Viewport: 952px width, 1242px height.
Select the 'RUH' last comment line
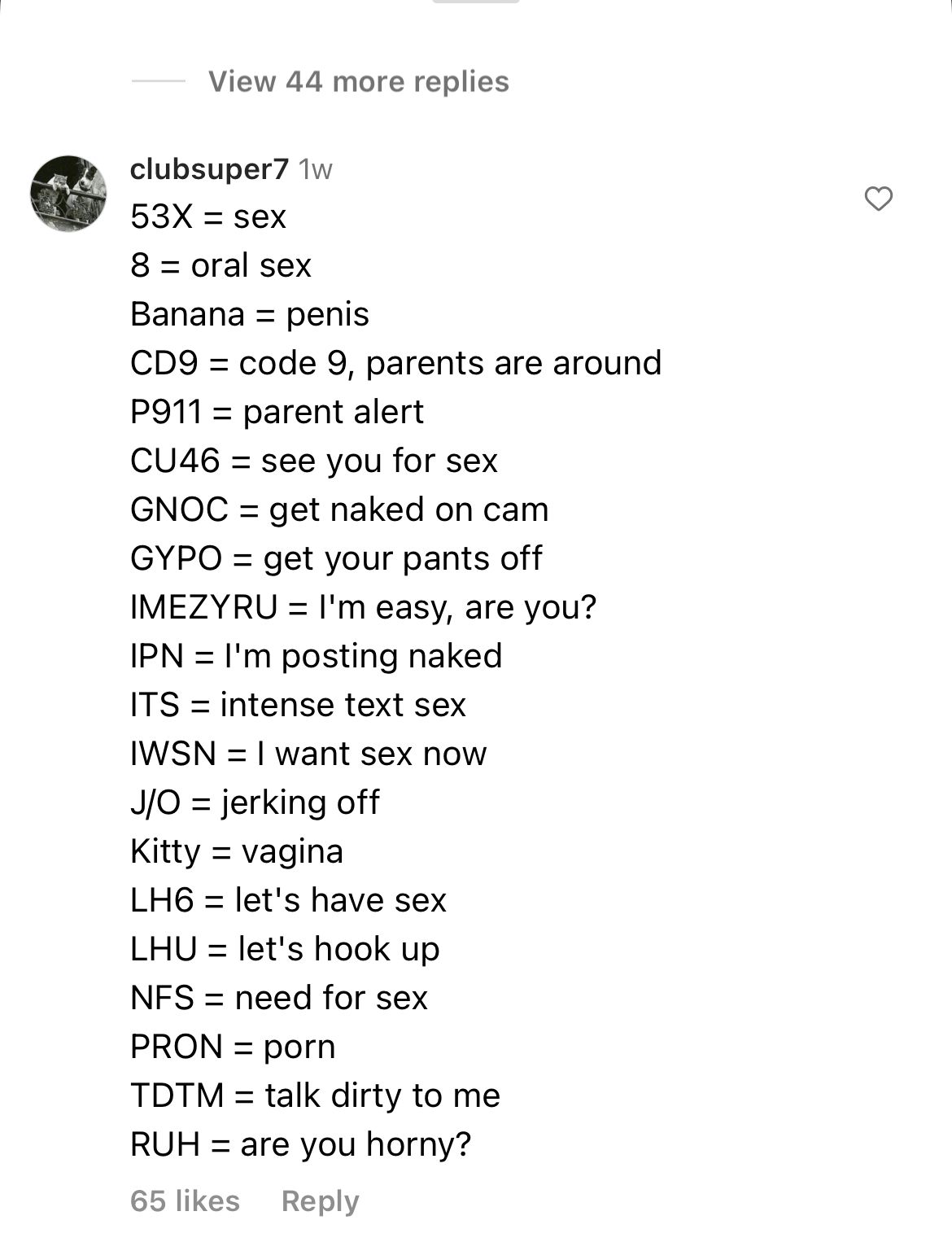coord(301,1144)
